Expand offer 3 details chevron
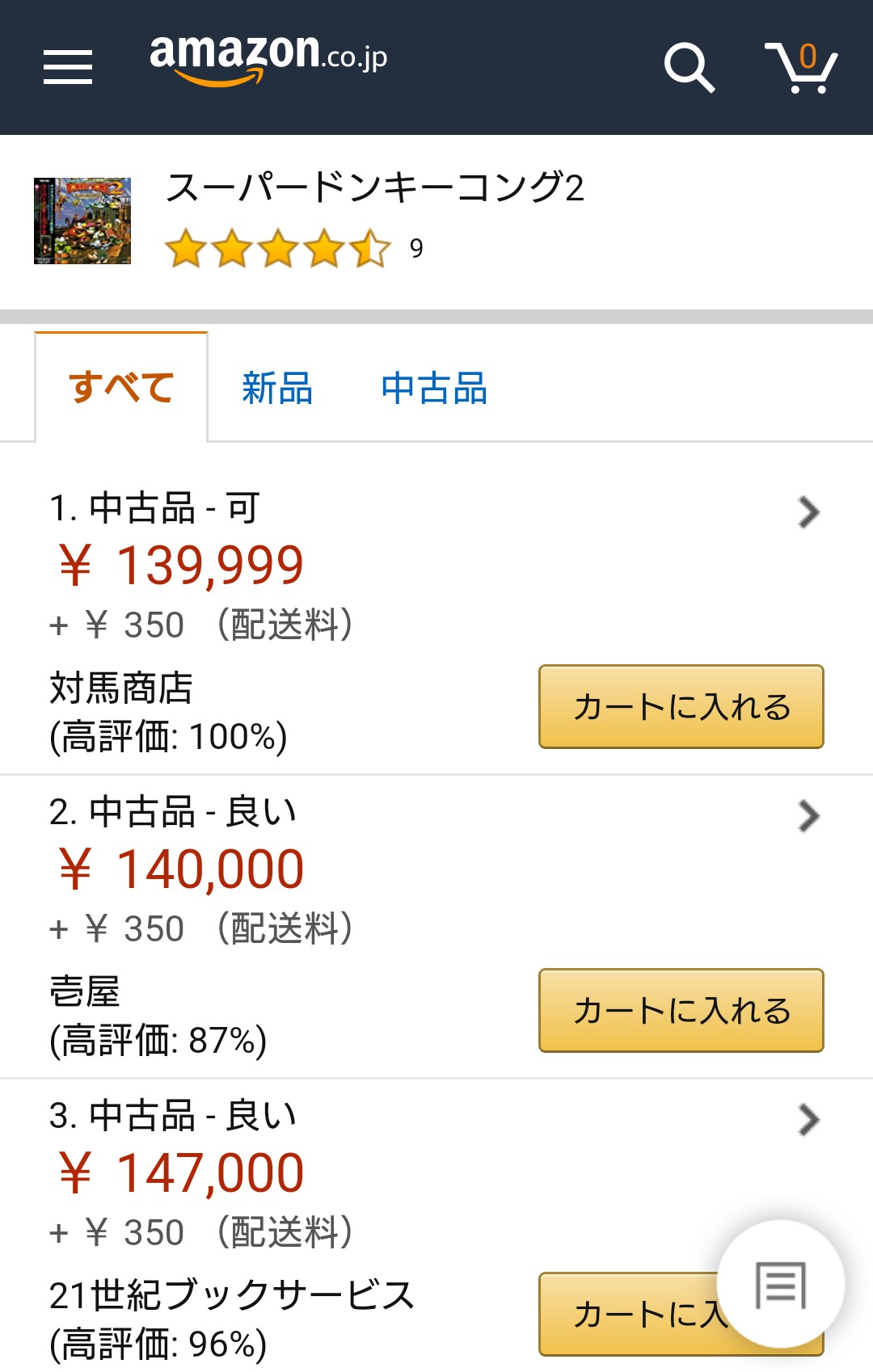873x1372 pixels. point(808,1120)
